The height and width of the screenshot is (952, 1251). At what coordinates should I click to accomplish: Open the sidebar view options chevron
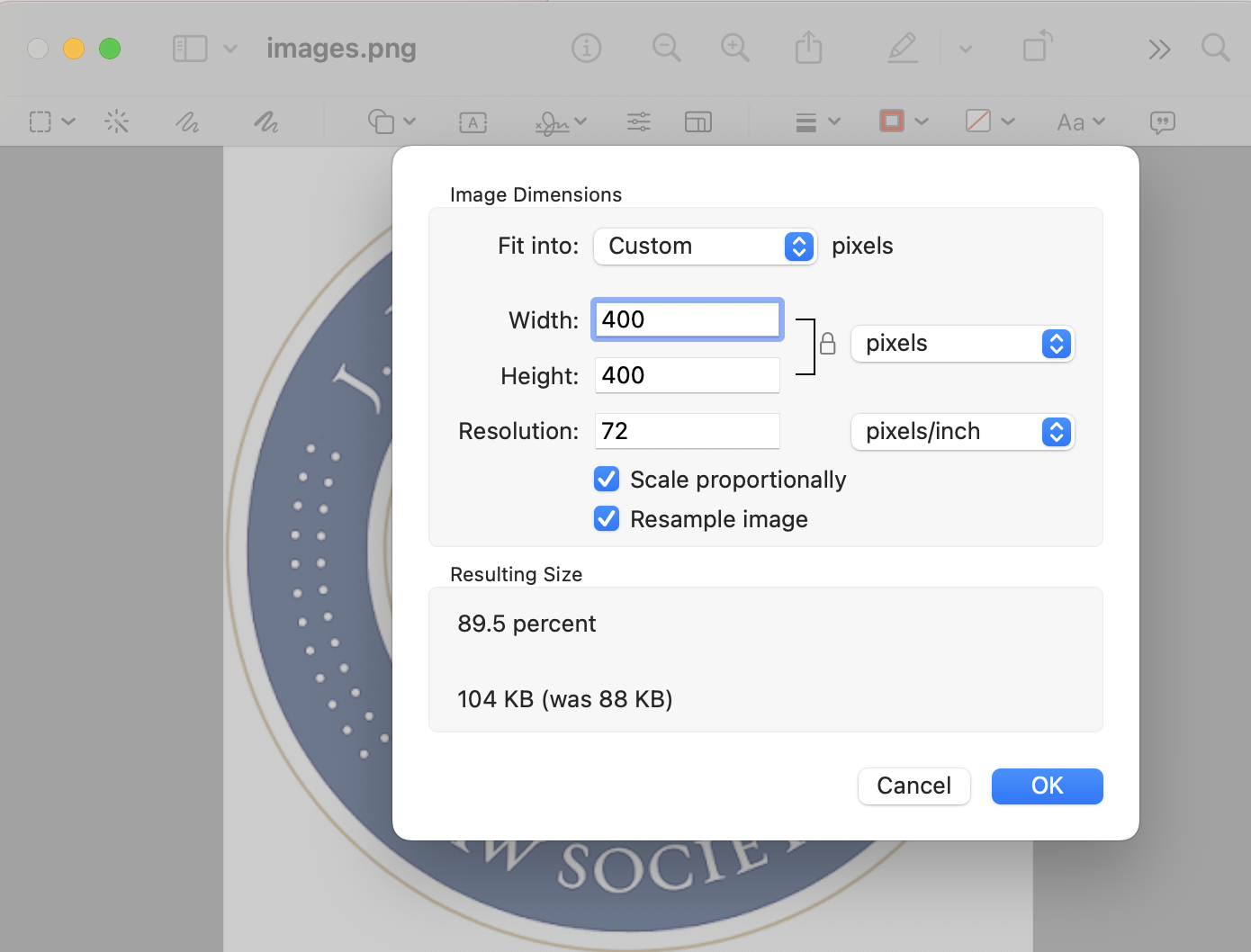[230, 49]
